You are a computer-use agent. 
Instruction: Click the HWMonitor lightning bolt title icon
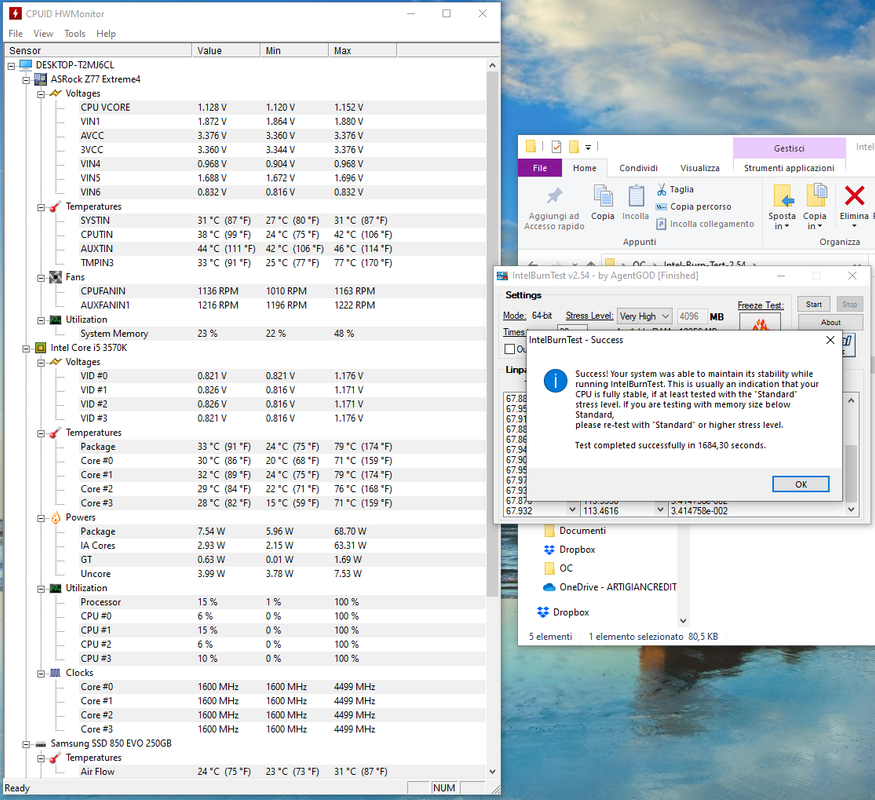point(15,13)
